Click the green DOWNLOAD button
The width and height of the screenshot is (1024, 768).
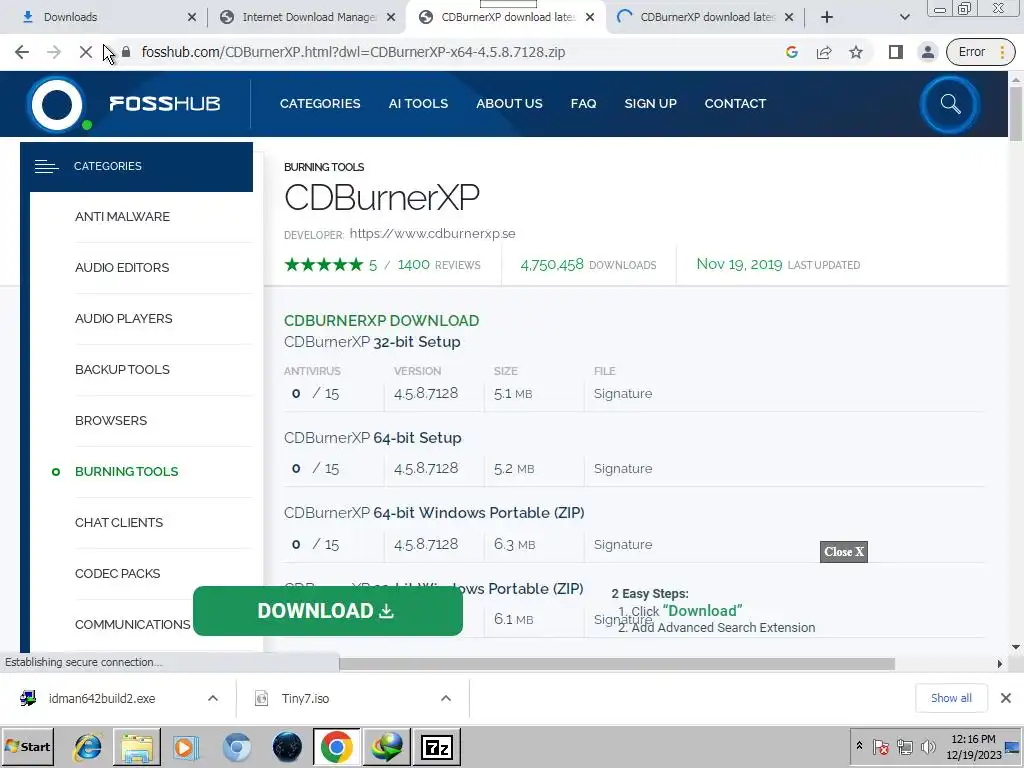click(328, 611)
